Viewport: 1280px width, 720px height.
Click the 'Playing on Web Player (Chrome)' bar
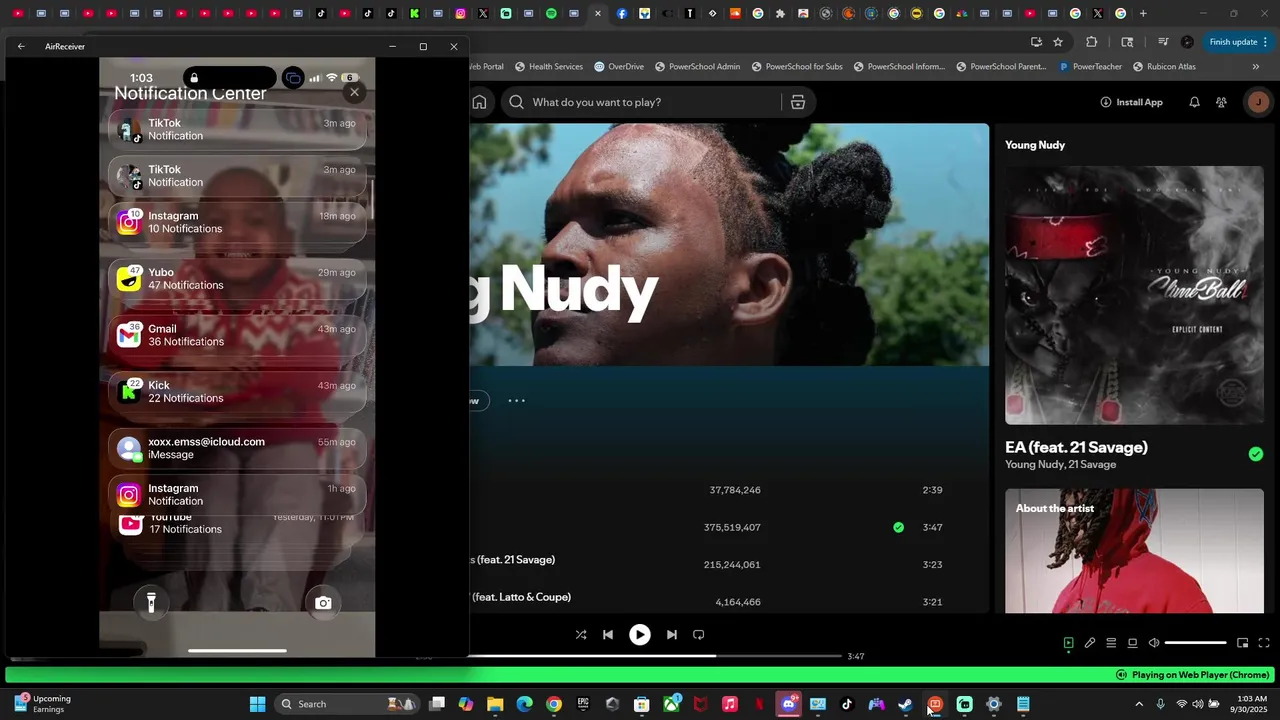[640, 675]
